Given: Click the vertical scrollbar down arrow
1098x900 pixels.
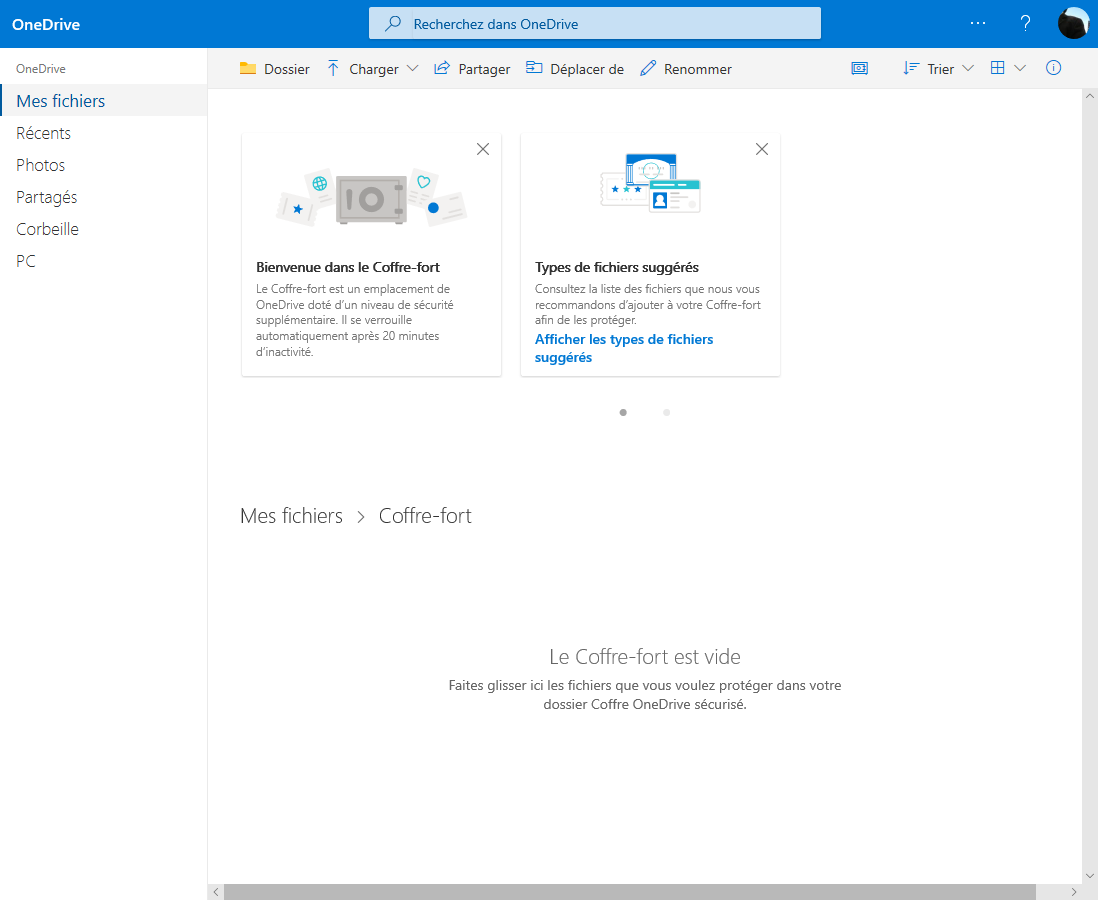Looking at the screenshot, I should (1090, 875).
